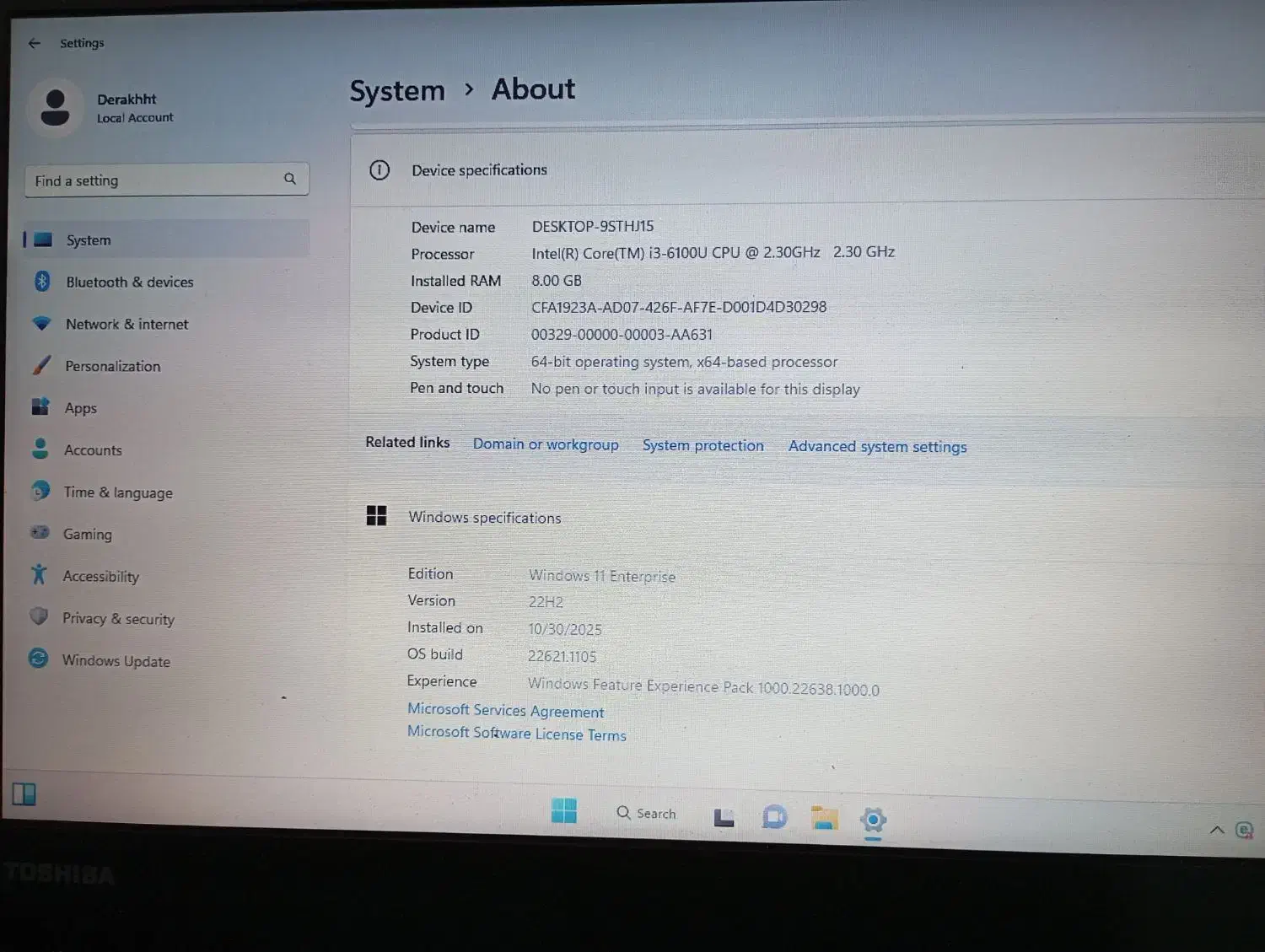Select the Network & internet Wi-Fi icon

[41, 323]
